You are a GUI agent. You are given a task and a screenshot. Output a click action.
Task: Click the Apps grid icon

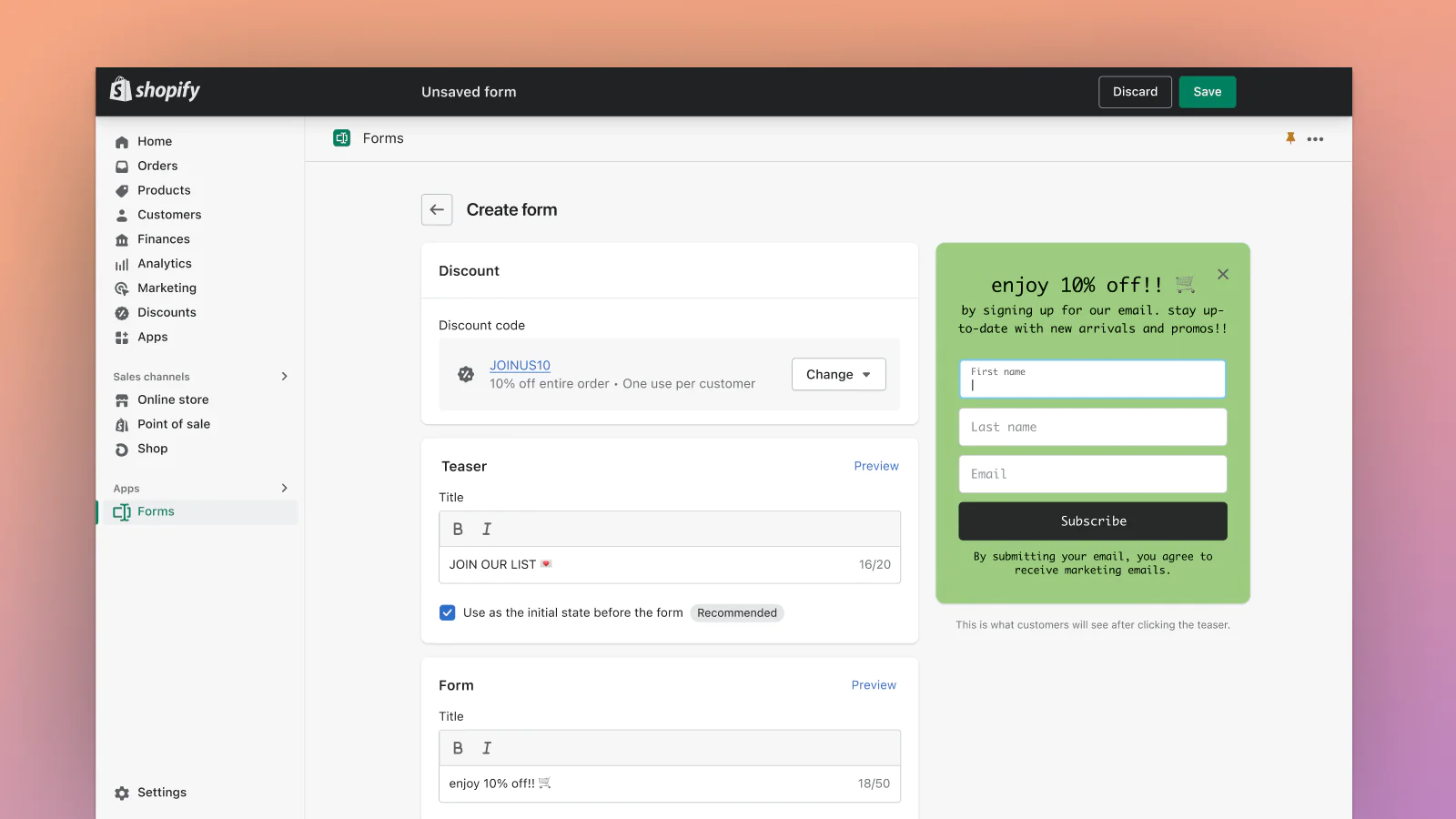(x=122, y=338)
